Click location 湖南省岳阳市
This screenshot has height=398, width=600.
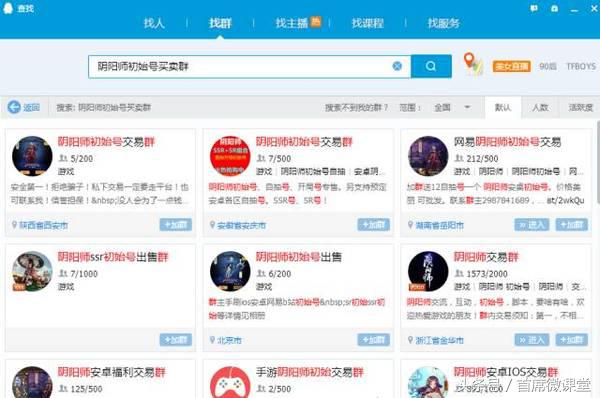(x=439, y=225)
